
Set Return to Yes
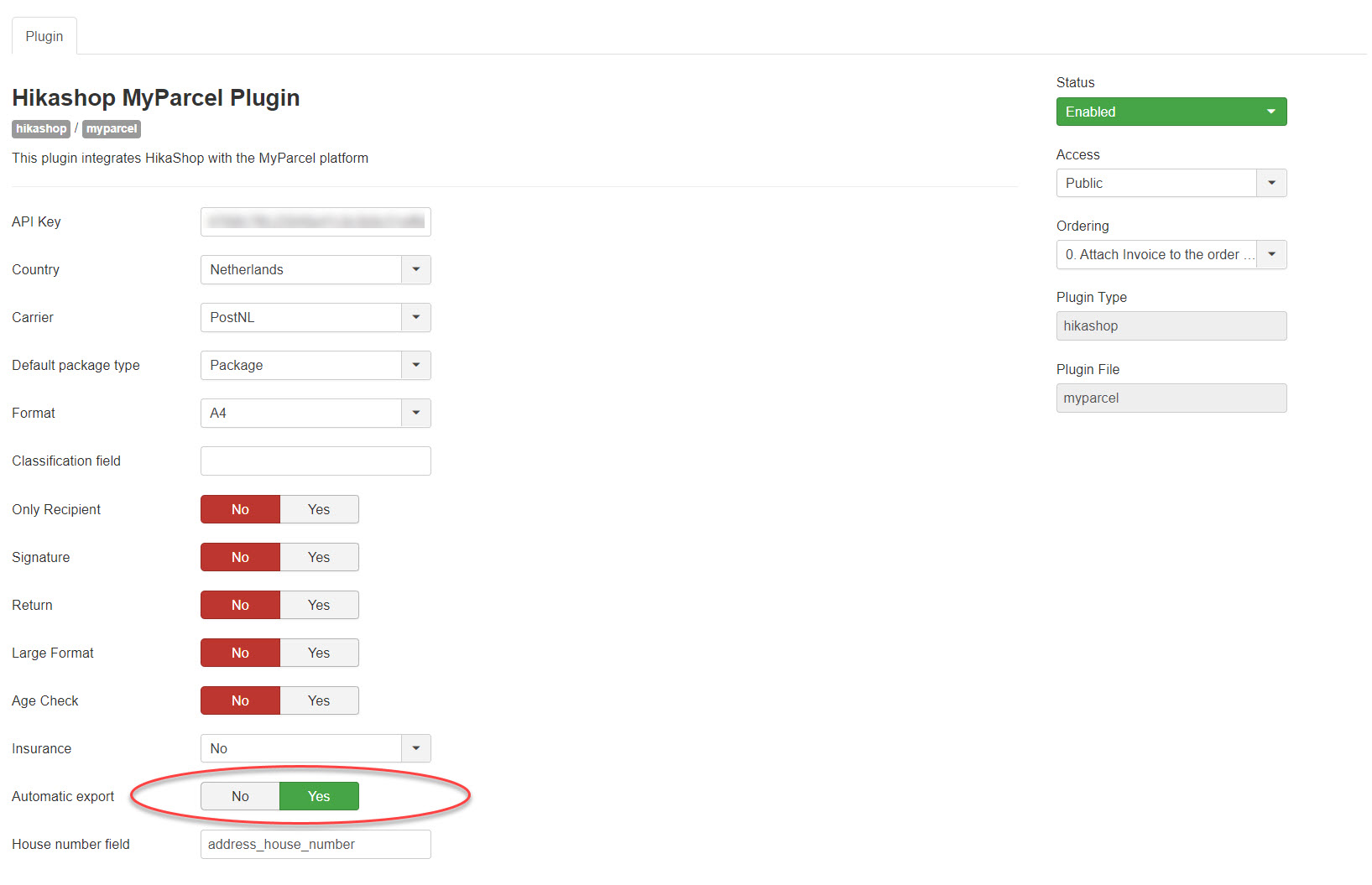[319, 605]
